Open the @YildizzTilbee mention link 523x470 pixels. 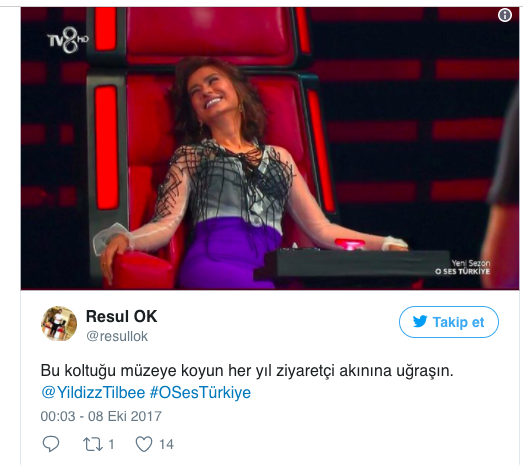click(93, 392)
